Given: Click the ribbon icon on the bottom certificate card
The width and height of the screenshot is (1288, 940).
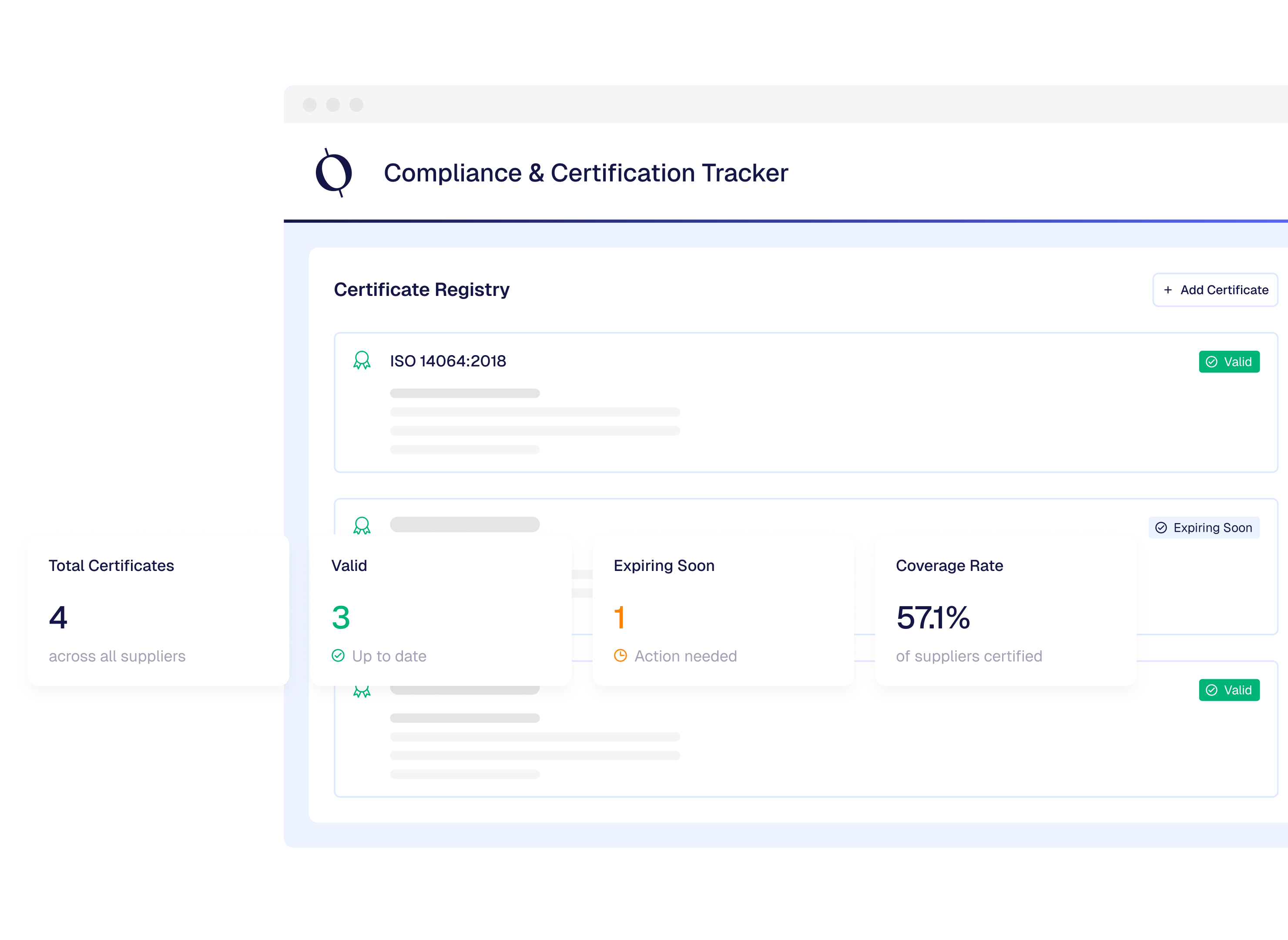Looking at the screenshot, I should pos(362,691).
